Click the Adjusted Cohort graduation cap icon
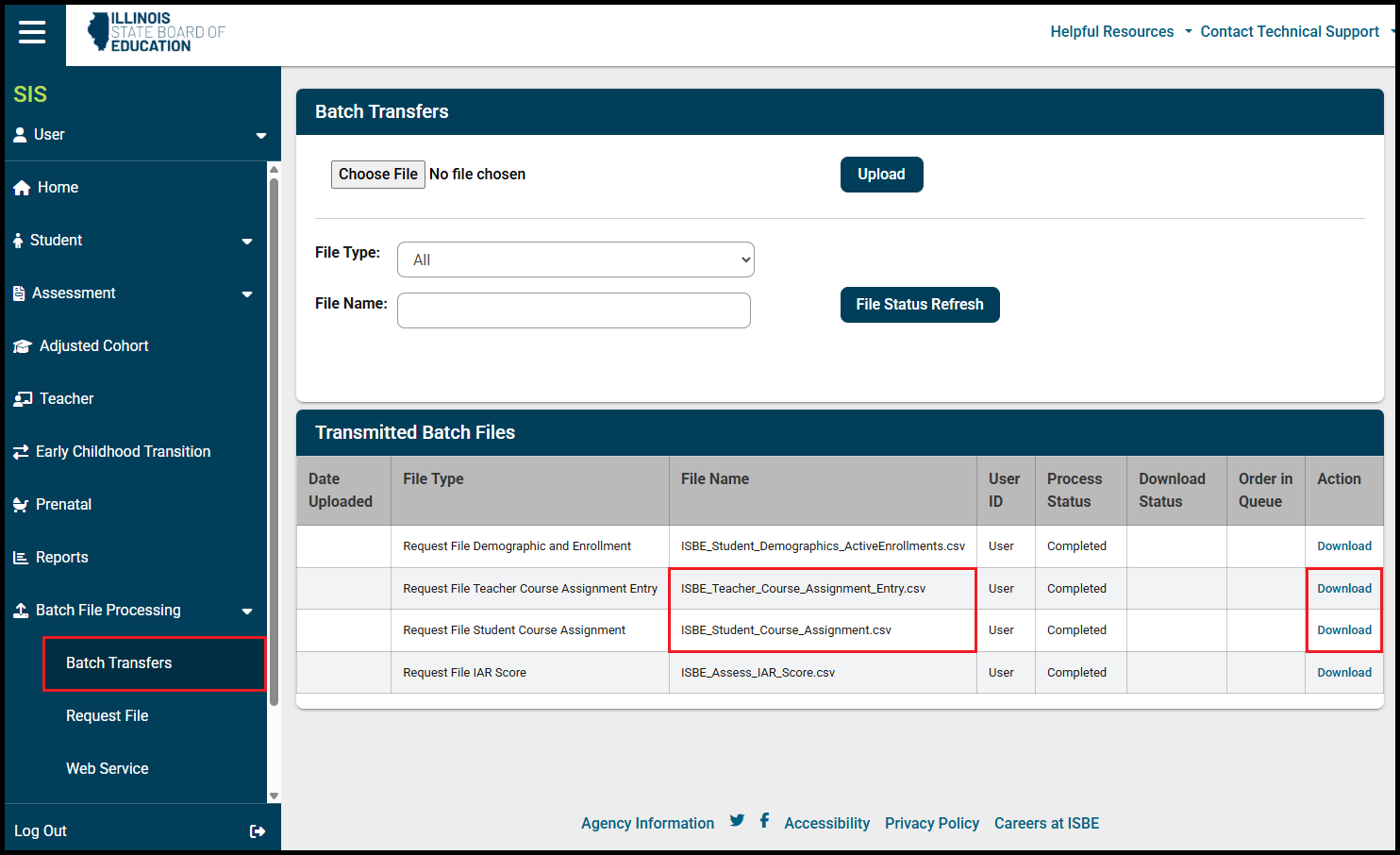Viewport: 1400px width, 855px height. pos(22,346)
